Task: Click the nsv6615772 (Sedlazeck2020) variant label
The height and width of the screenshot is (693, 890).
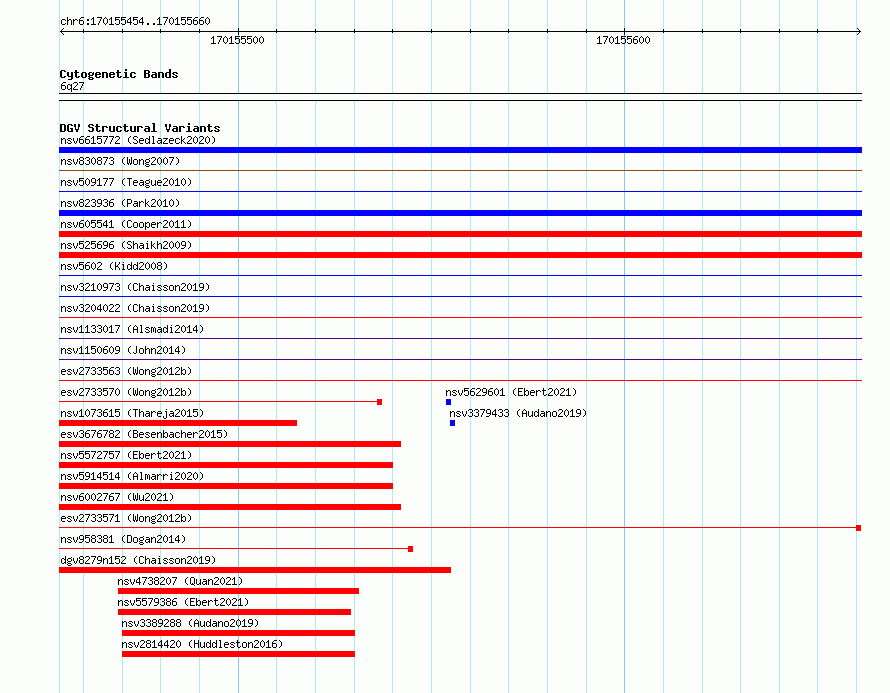Action: tap(138, 140)
